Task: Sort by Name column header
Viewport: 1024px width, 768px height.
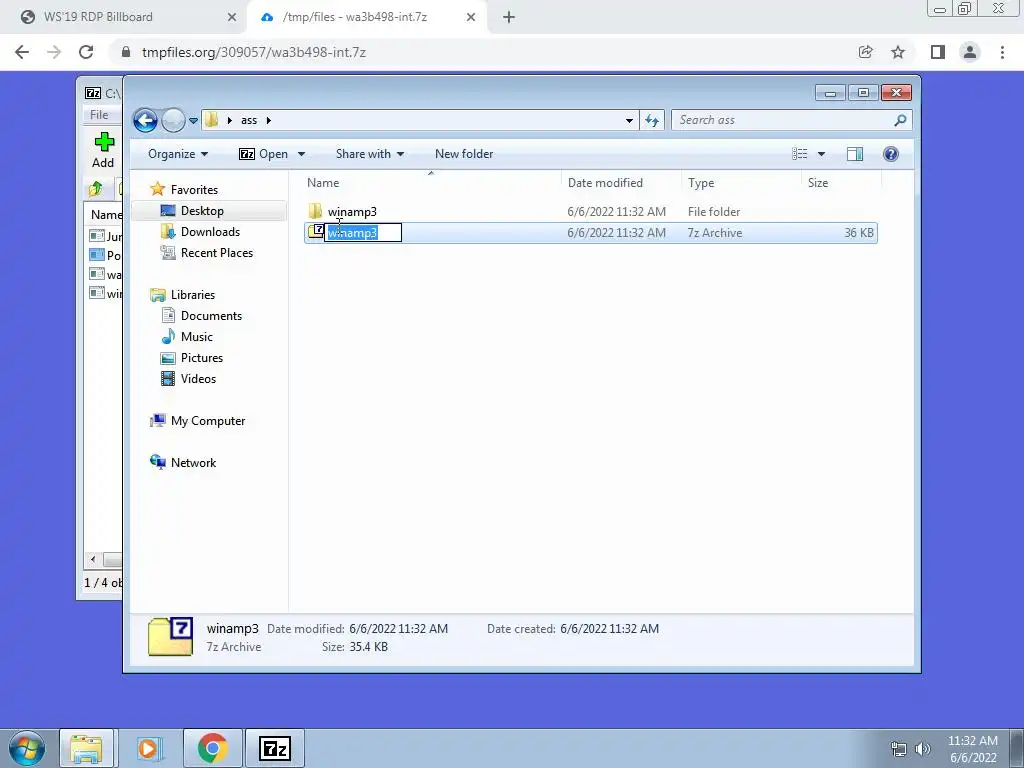Action: coord(323,184)
